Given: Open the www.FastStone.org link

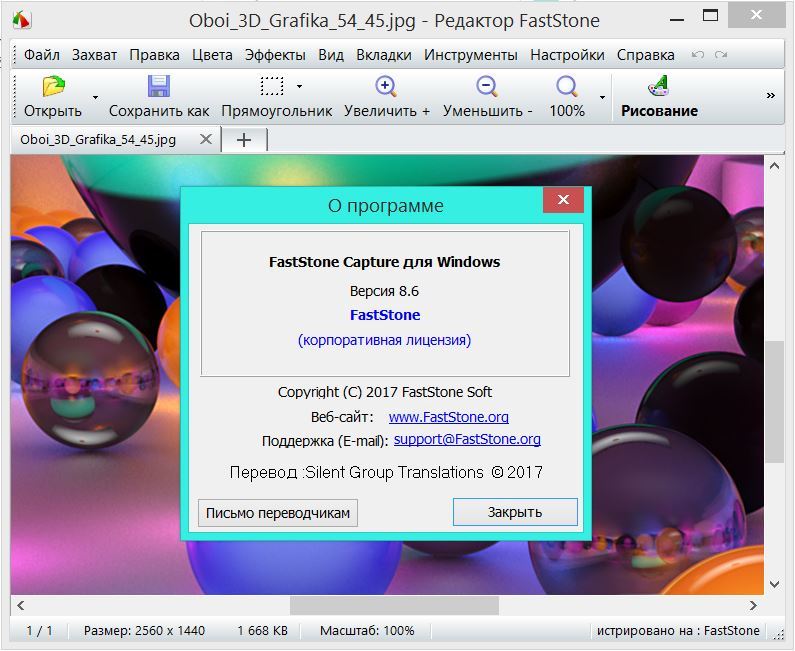Looking at the screenshot, I should point(449,417).
